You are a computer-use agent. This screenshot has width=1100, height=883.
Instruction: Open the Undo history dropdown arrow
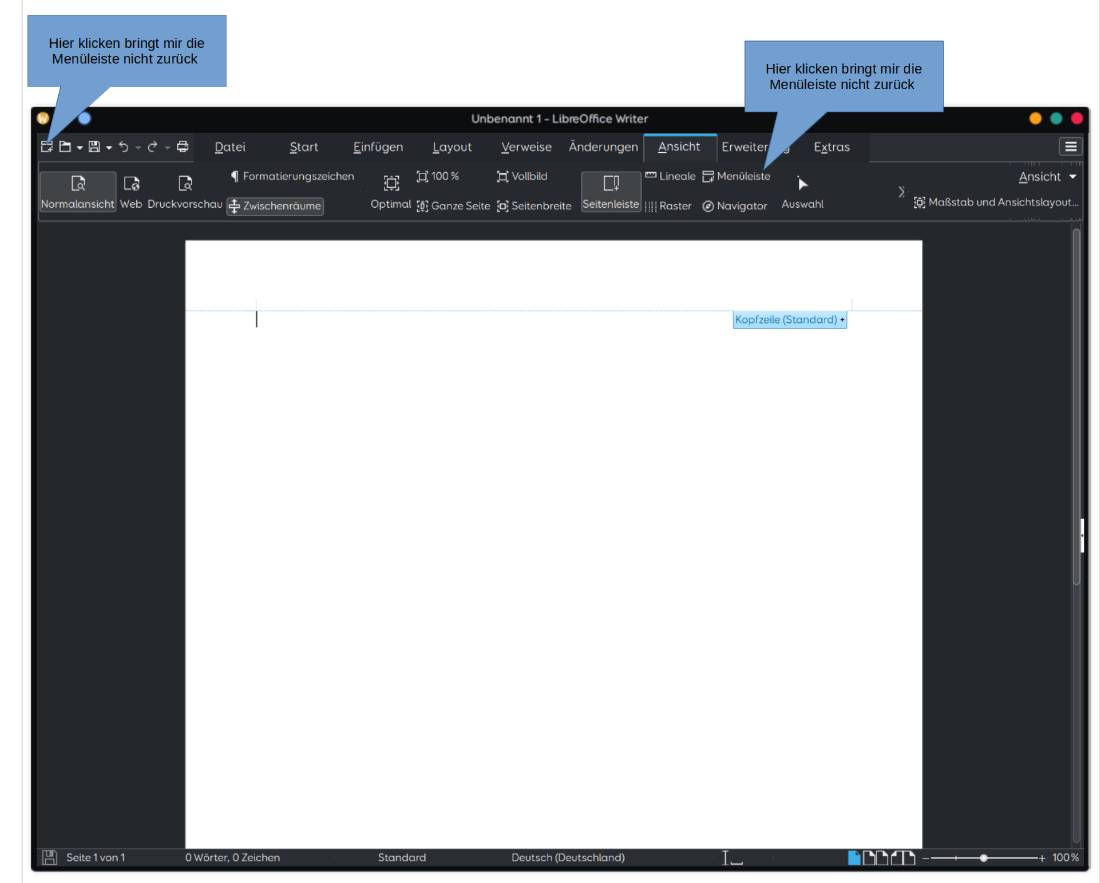pos(138,148)
